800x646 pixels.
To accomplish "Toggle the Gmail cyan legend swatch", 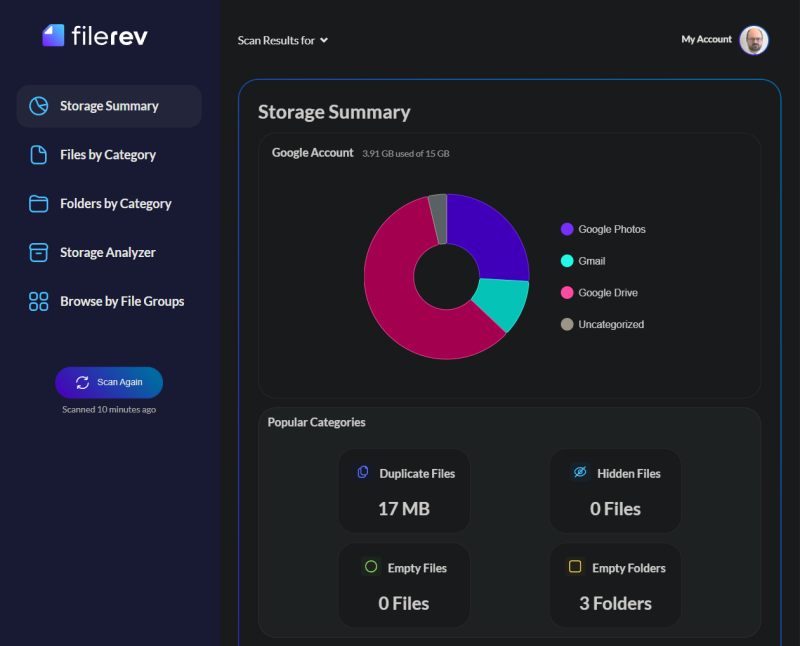I will point(567,261).
